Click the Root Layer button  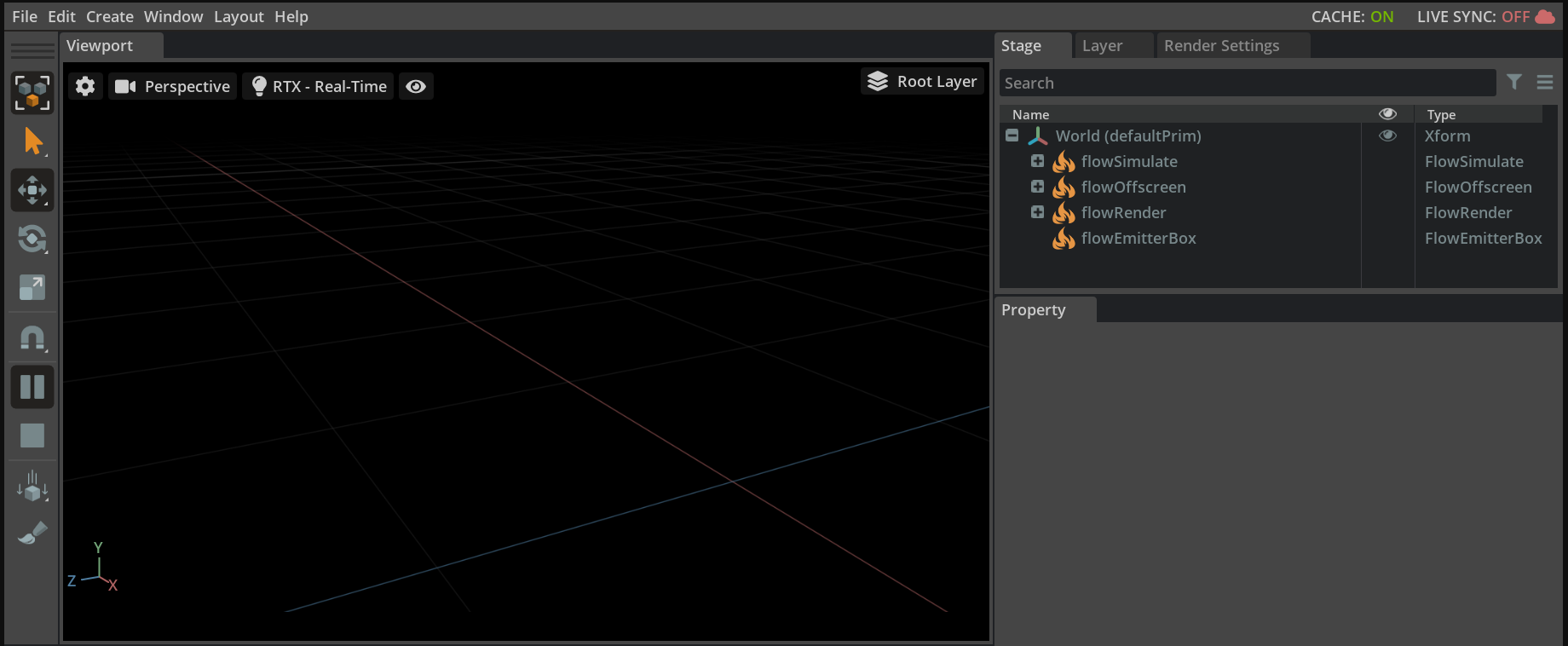pyautogui.click(x=922, y=81)
